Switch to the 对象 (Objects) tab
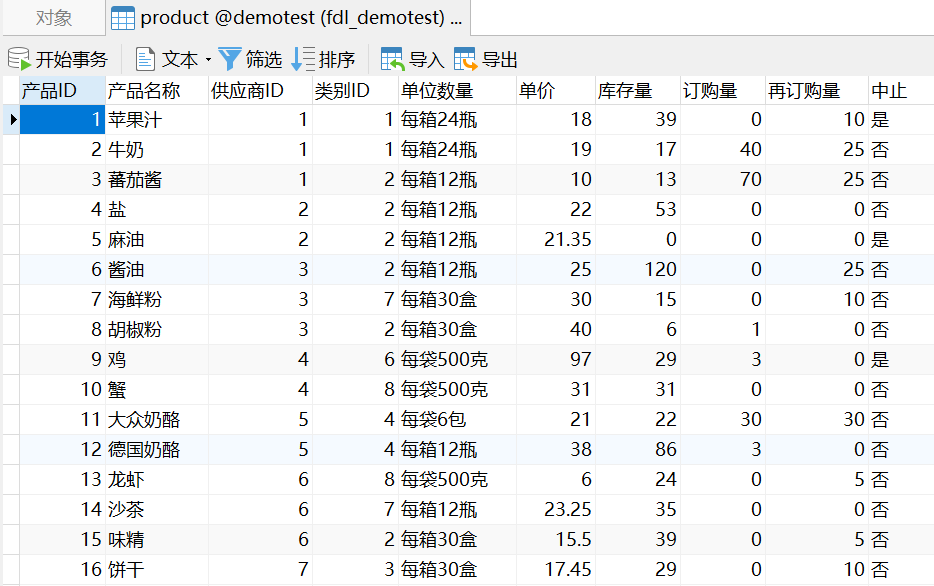The image size is (934, 586). click(x=53, y=18)
